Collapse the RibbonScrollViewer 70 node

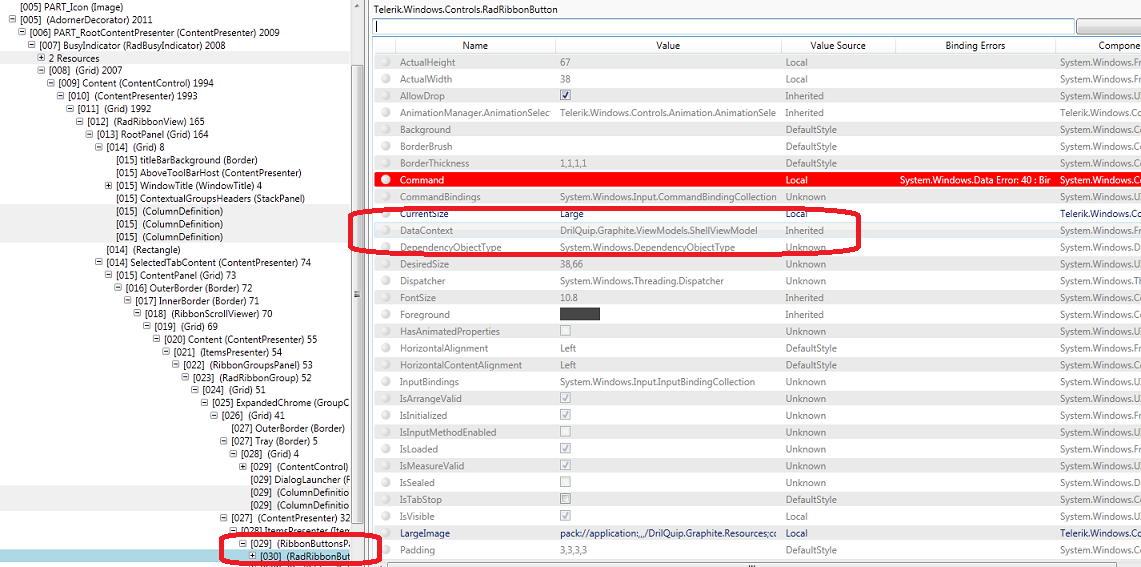[138, 314]
